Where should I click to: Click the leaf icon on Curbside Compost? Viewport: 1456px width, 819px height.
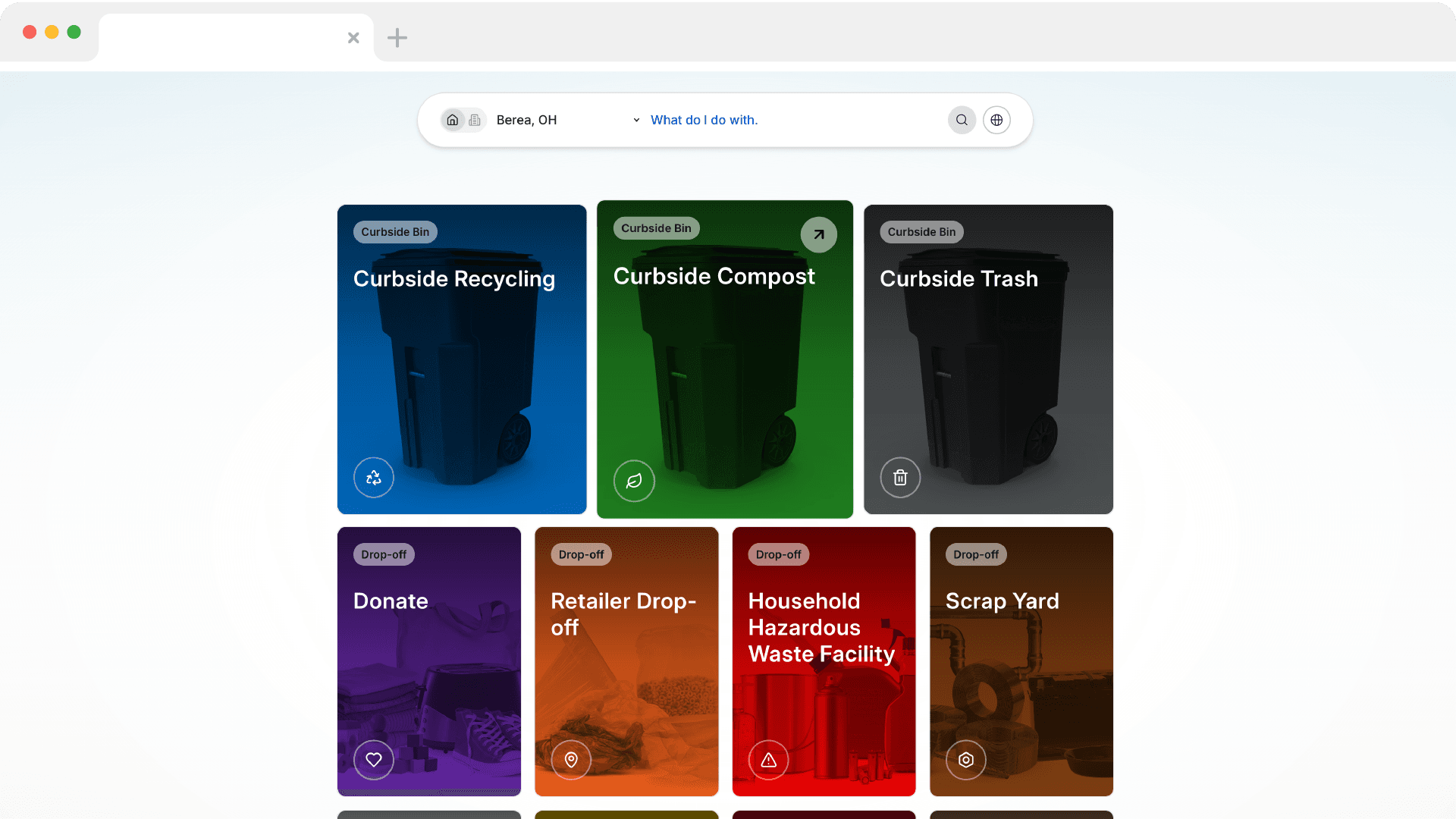point(634,481)
